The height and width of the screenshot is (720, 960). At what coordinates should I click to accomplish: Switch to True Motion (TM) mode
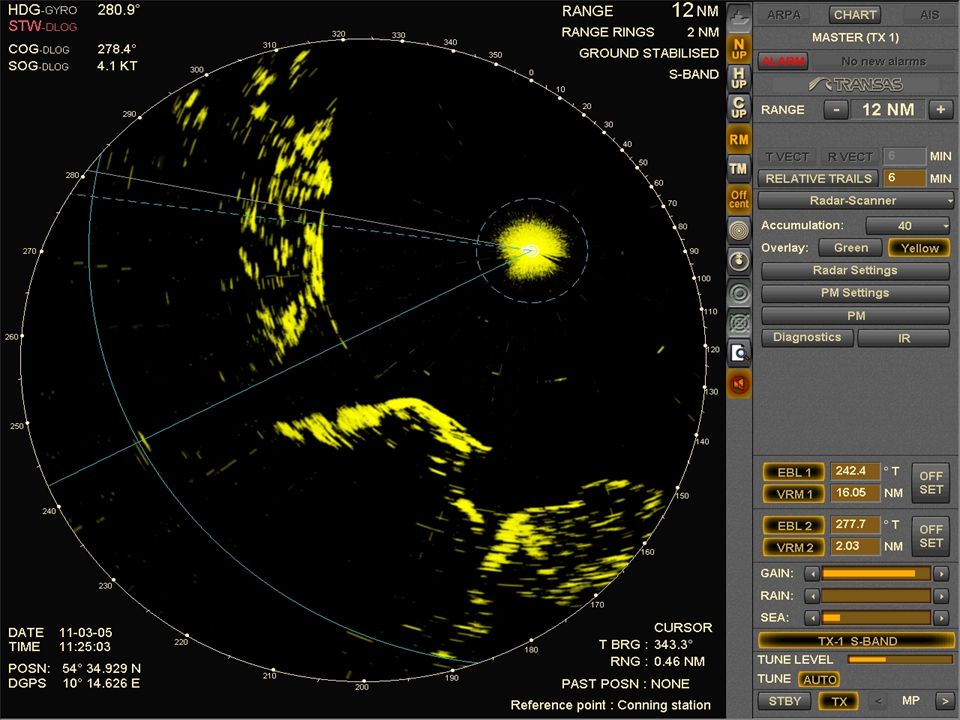coord(739,169)
